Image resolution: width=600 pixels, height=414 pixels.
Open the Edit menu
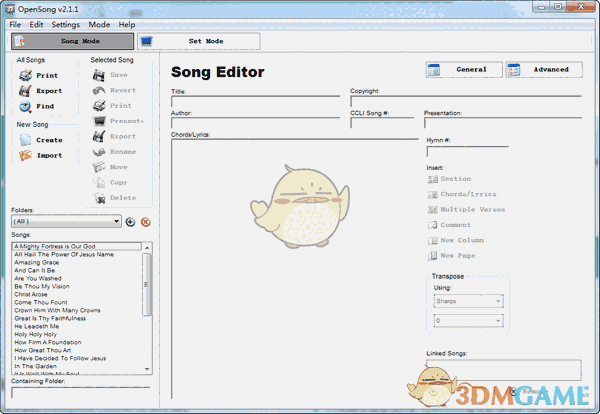click(x=36, y=24)
